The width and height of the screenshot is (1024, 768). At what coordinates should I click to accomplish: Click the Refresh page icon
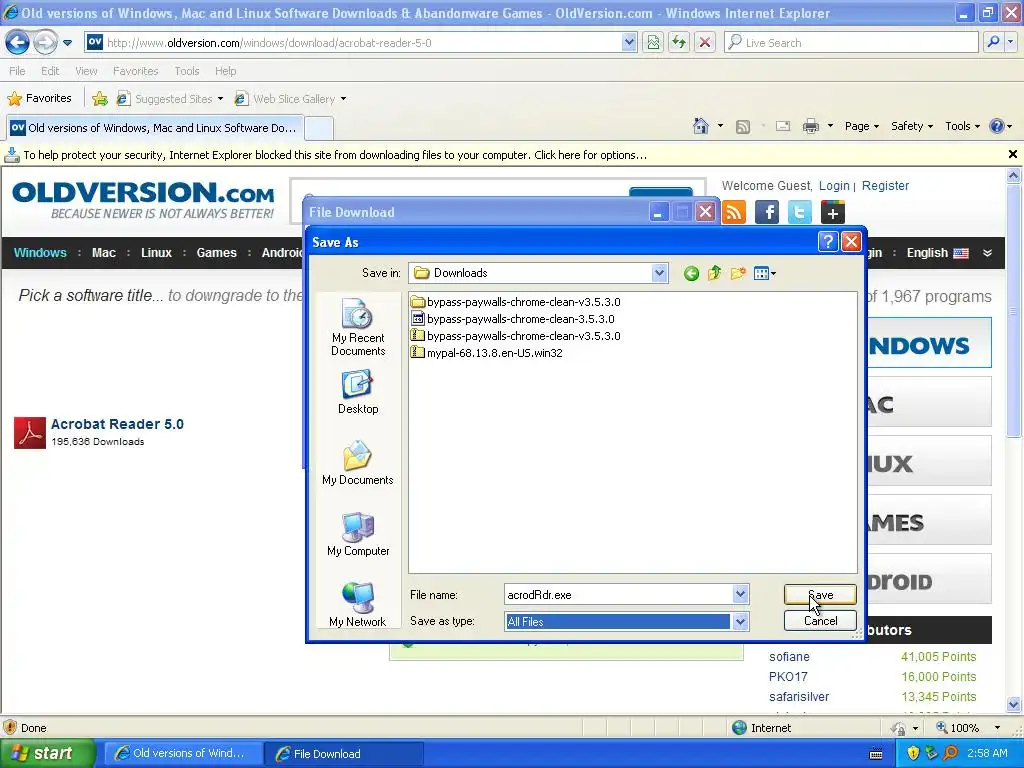pos(679,42)
